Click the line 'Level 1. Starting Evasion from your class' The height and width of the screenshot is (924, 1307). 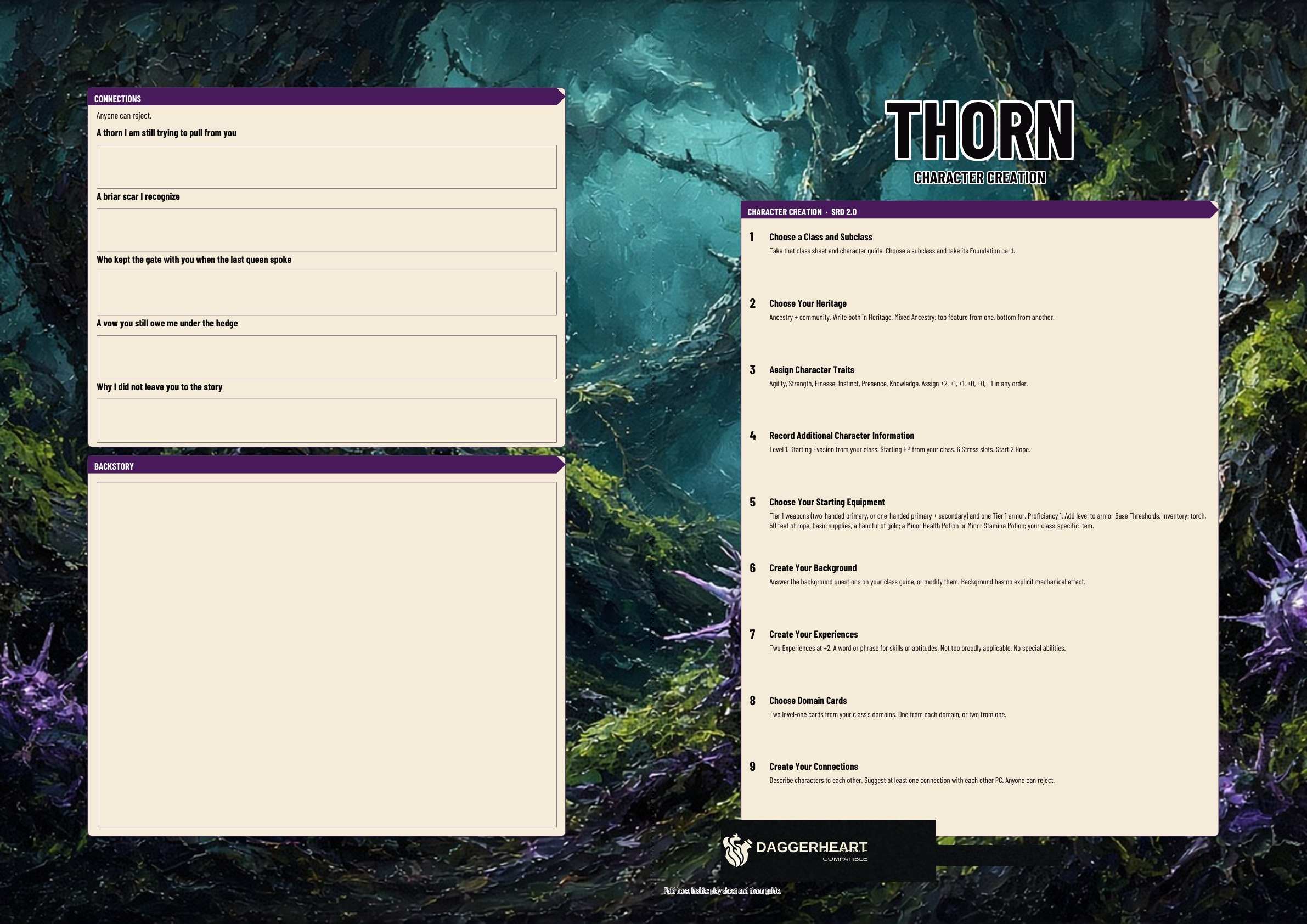899,449
